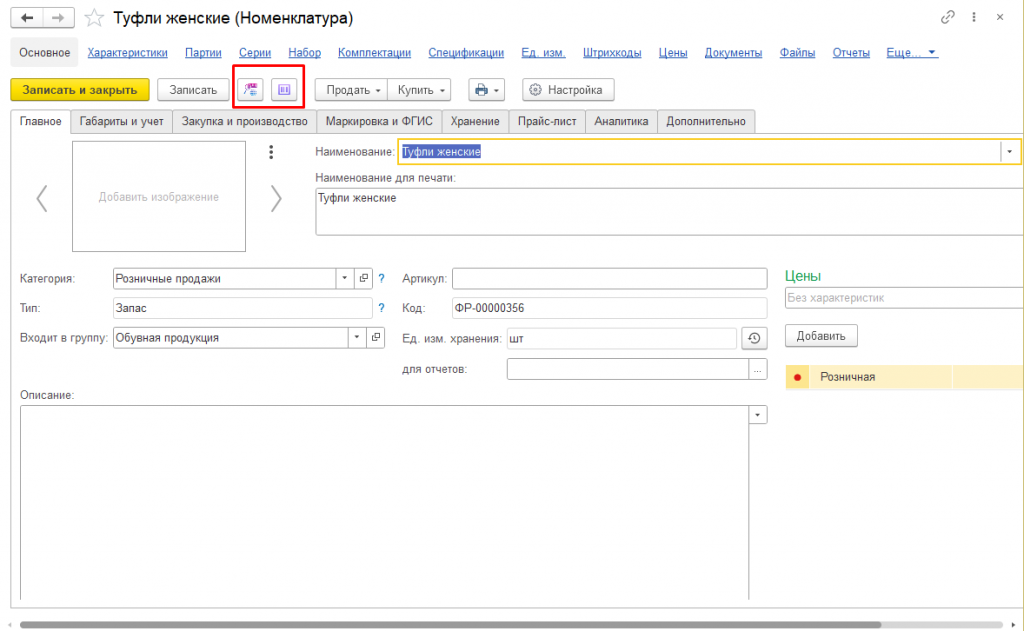Image resolution: width=1024 pixels, height=631 pixels.
Task: Open the Входит в группу item with open icon
Action: [x=376, y=338]
